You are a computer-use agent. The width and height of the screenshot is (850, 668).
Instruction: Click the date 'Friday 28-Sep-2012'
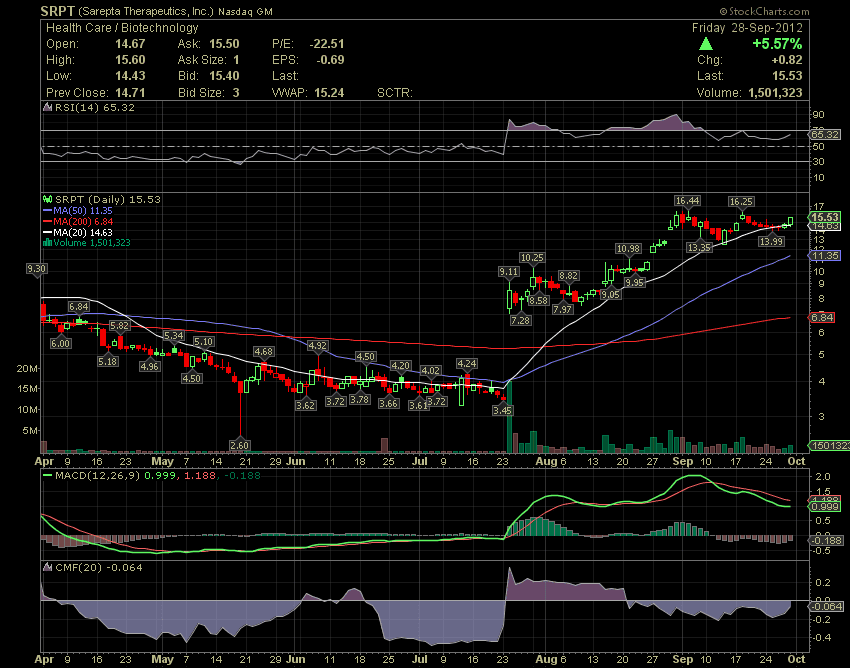(747, 28)
